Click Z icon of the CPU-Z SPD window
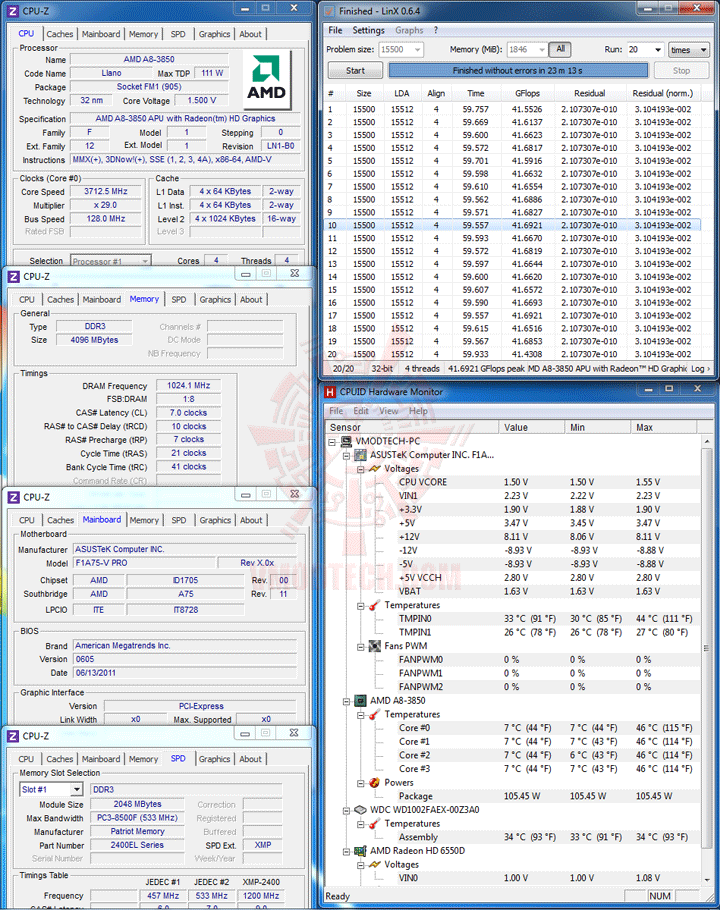The height and width of the screenshot is (910, 720). click(x=13, y=736)
